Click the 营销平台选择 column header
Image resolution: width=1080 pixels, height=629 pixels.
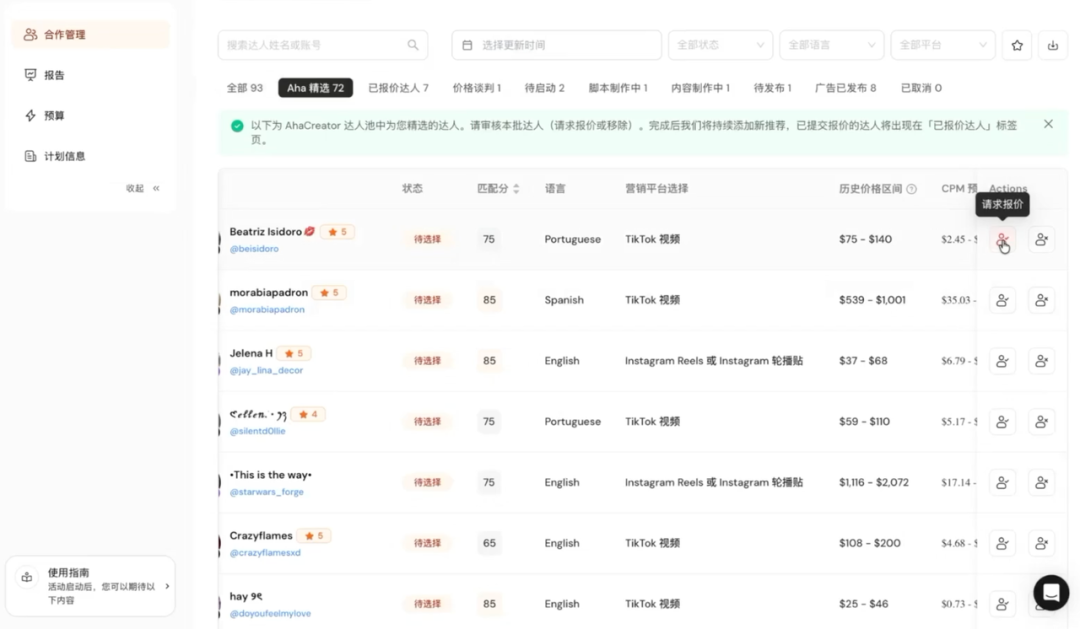coord(656,189)
